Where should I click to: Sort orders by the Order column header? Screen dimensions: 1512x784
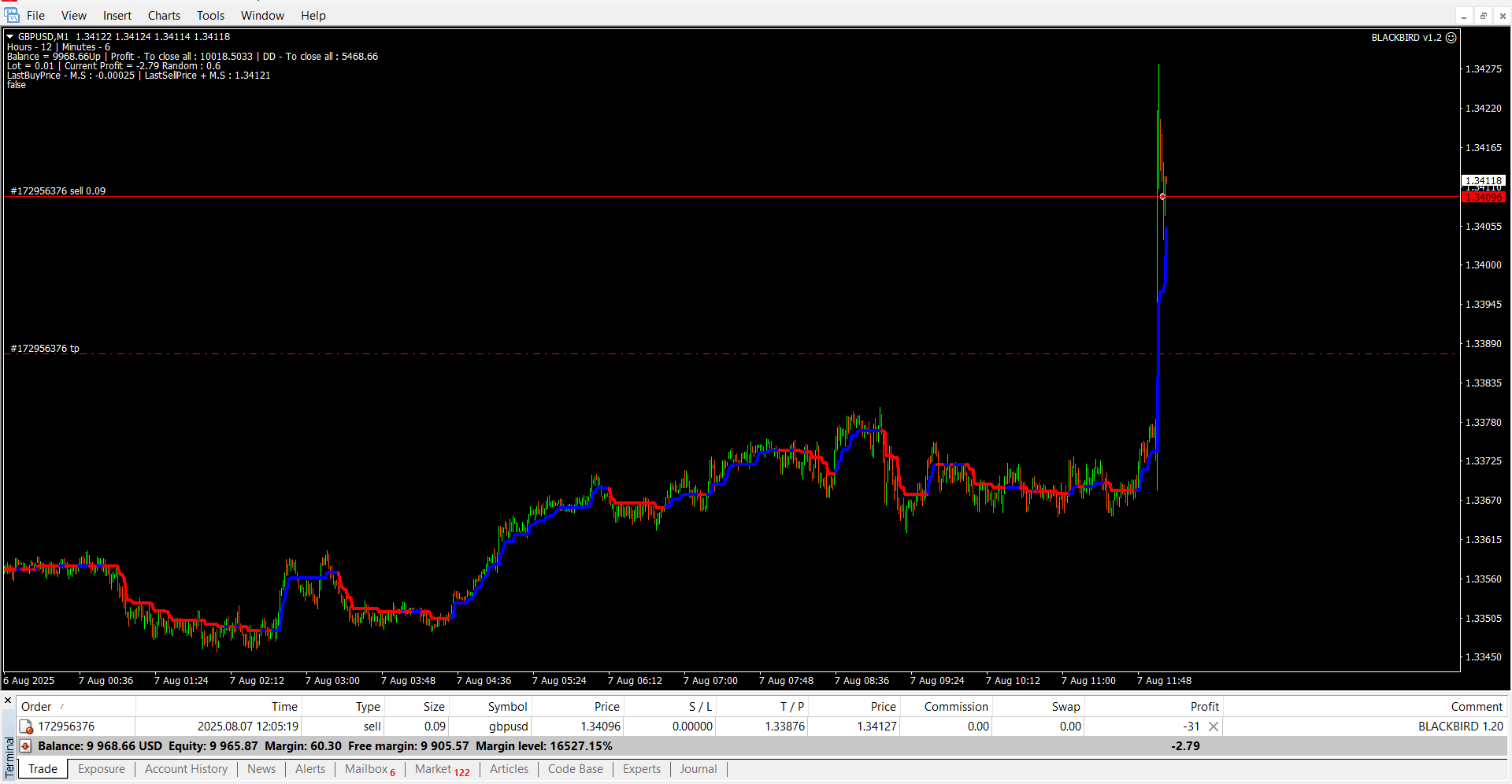(x=36, y=707)
